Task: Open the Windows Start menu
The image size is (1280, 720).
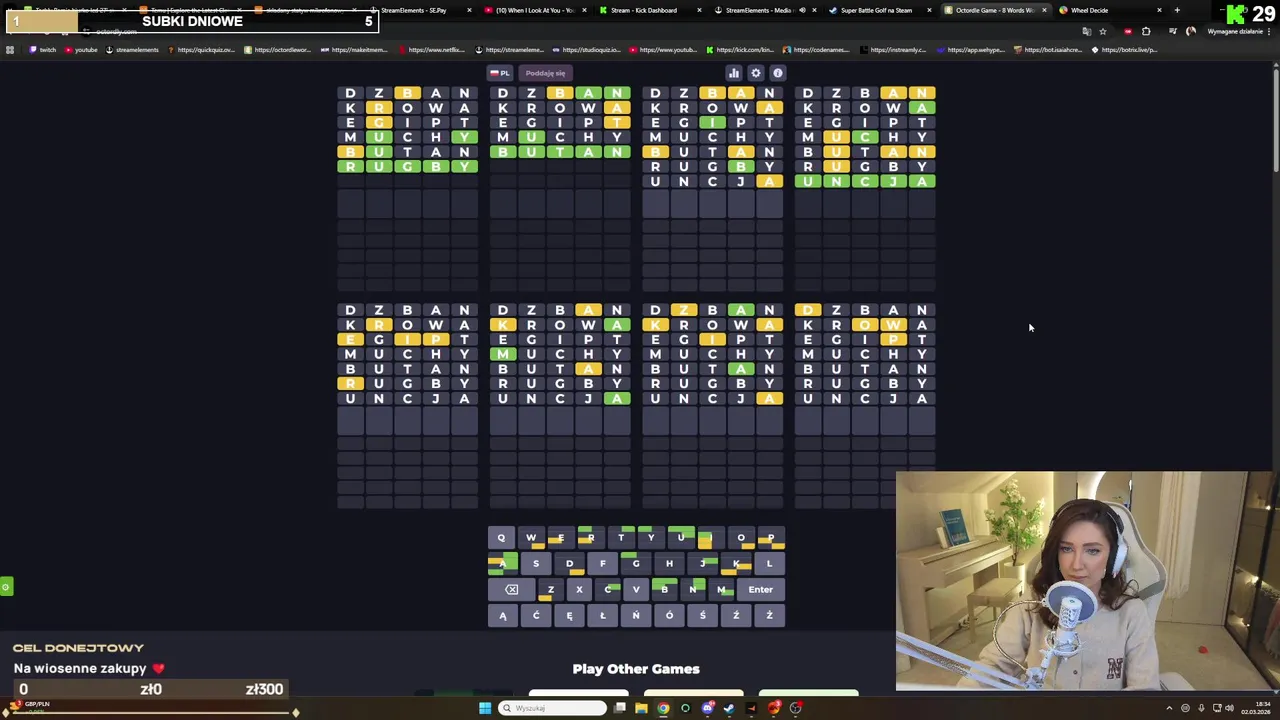Action: pos(485,708)
